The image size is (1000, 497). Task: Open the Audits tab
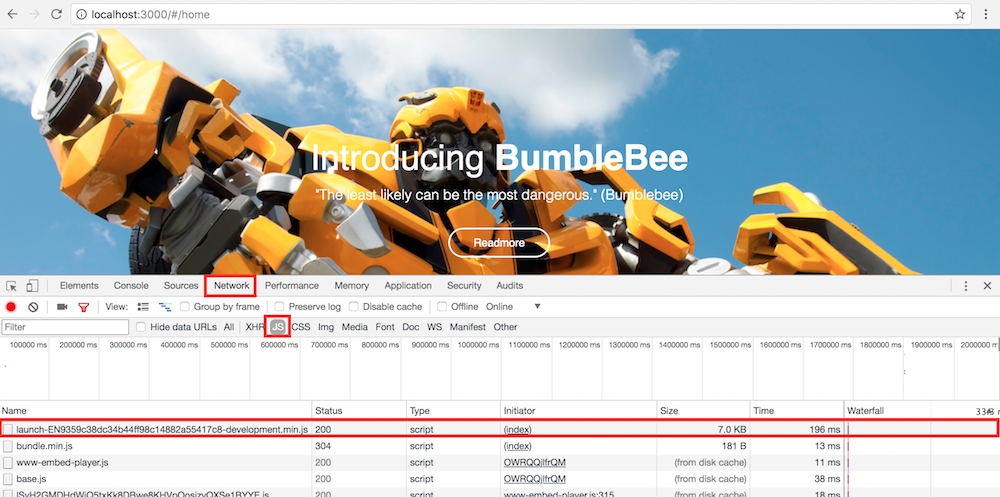[510, 286]
